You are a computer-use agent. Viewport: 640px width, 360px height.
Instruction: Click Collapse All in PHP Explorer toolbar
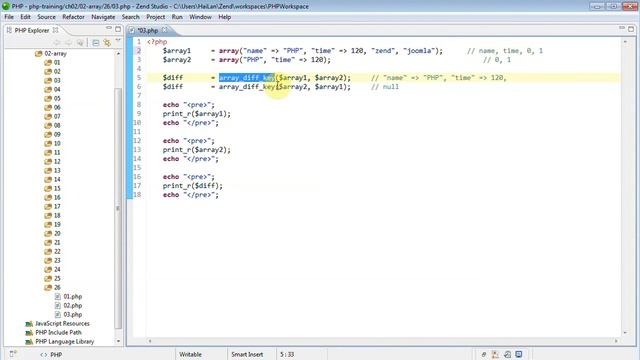96,42
